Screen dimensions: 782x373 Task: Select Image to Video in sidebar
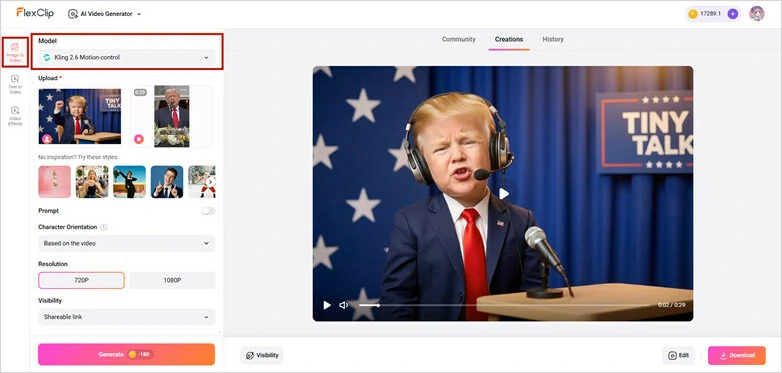(x=15, y=52)
